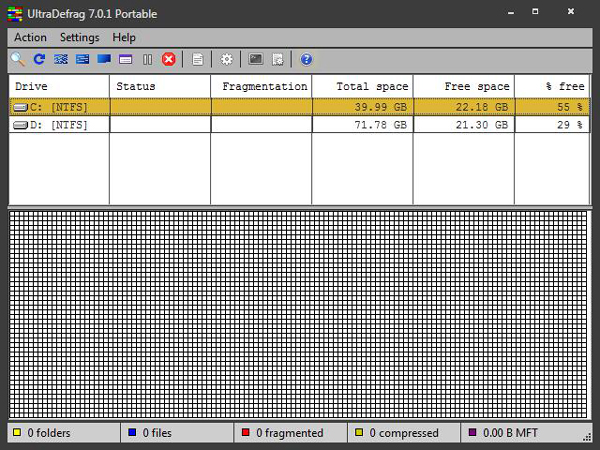Click the UltraDefrag title bar logo
Screen dimensions: 600x450
15,14
